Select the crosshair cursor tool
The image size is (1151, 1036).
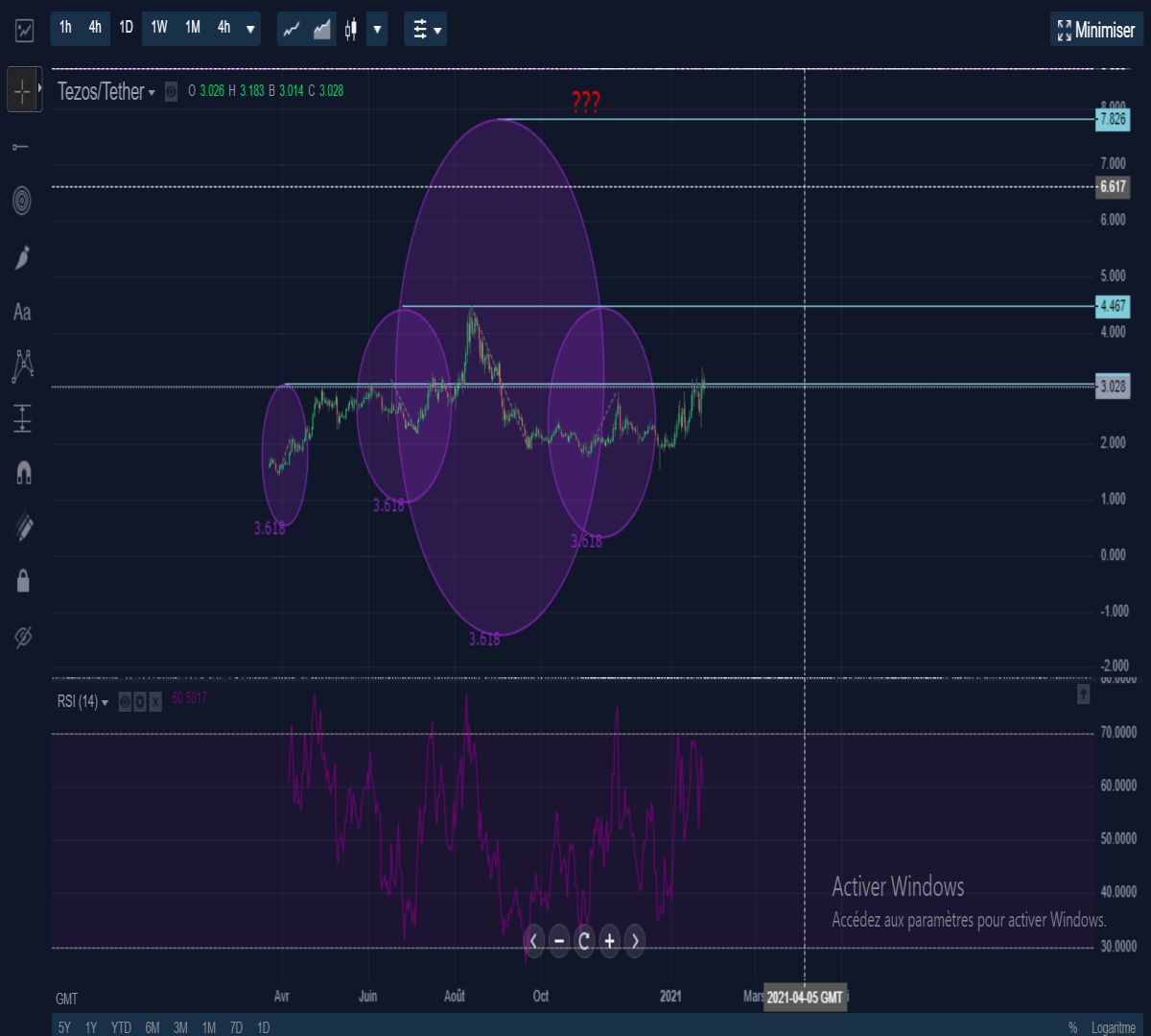(x=21, y=91)
